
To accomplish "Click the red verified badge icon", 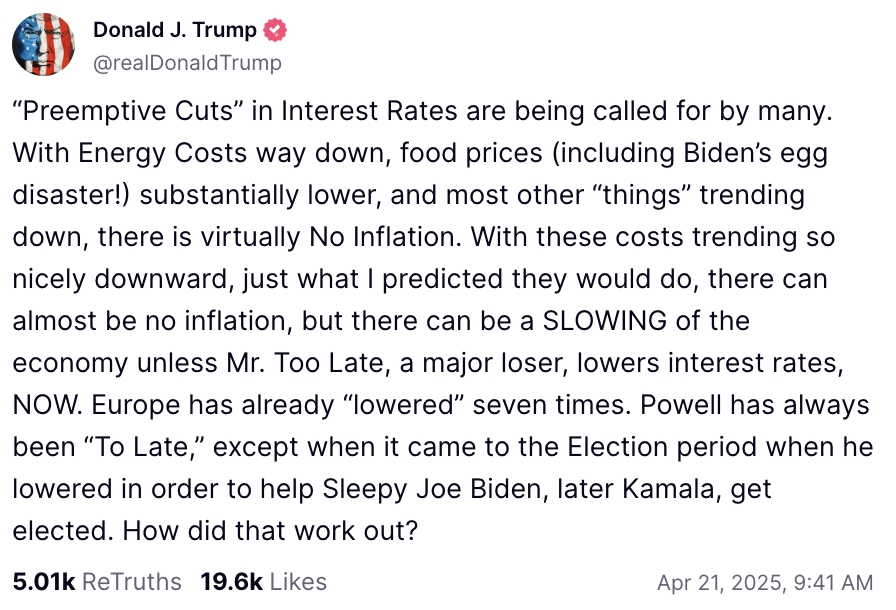I will 275,31.
